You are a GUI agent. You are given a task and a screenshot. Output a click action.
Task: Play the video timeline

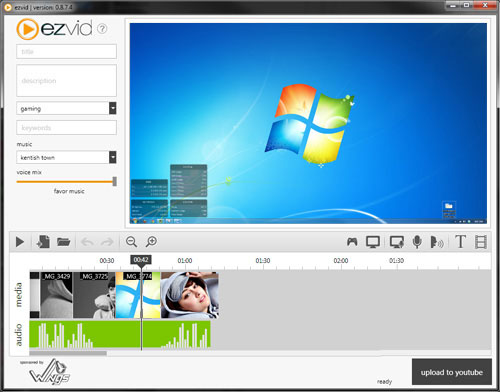coord(20,242)
